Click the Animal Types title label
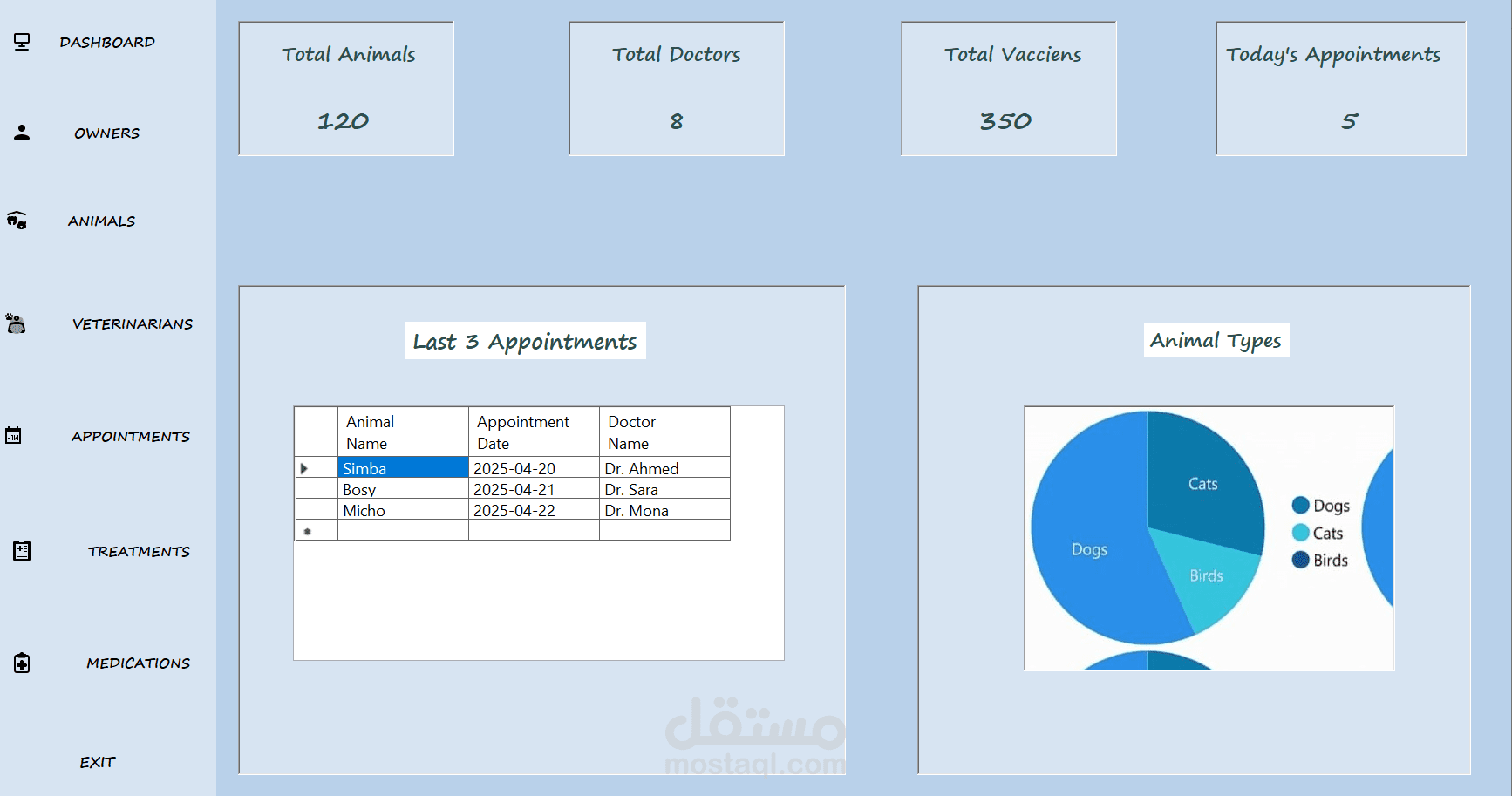Viewport: 1512px width, 796px height. click(1216, 340)
